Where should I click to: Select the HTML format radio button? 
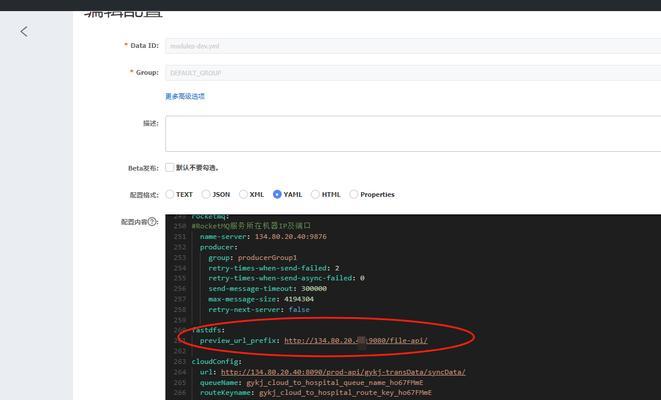coord(315,194)
